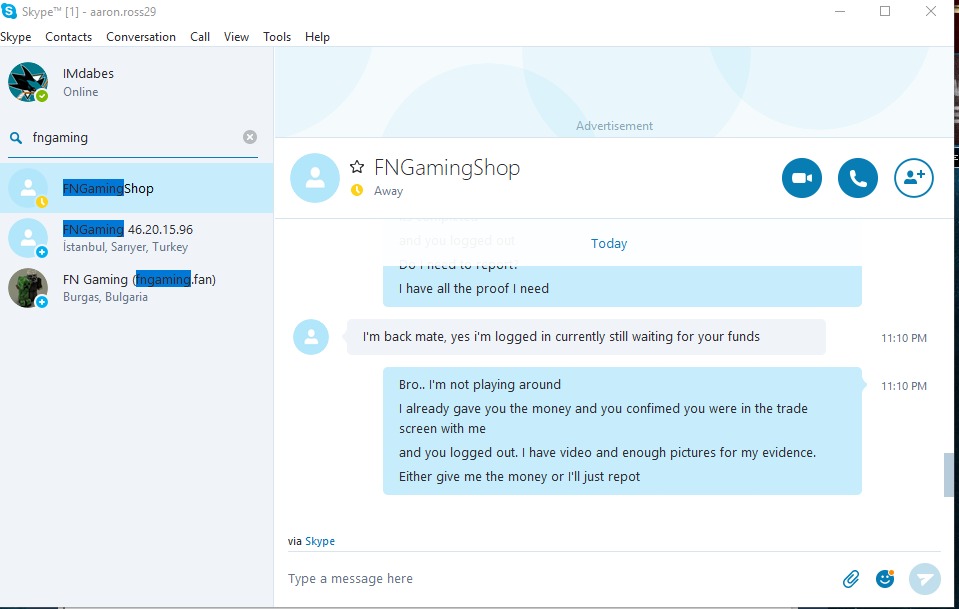The height and width of the screenshot is (609, 959).
Task: Open the Contacts menu
Action: point(68,37)
